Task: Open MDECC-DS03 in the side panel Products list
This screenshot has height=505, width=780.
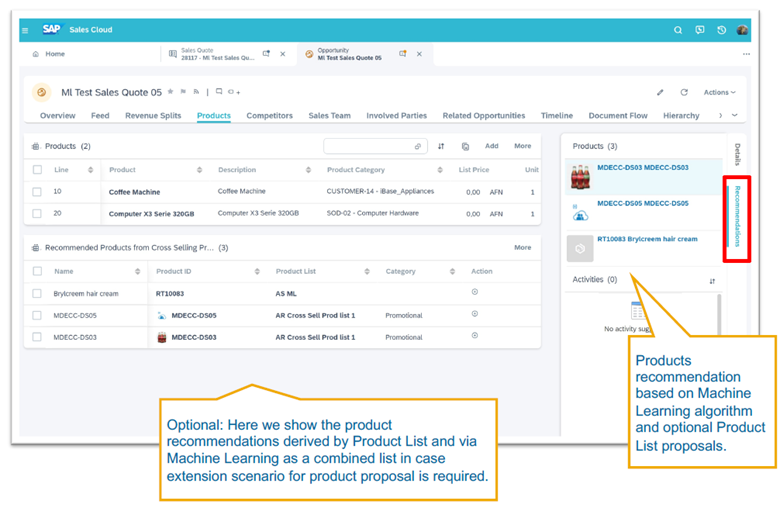Action: [x=643, y=168]
